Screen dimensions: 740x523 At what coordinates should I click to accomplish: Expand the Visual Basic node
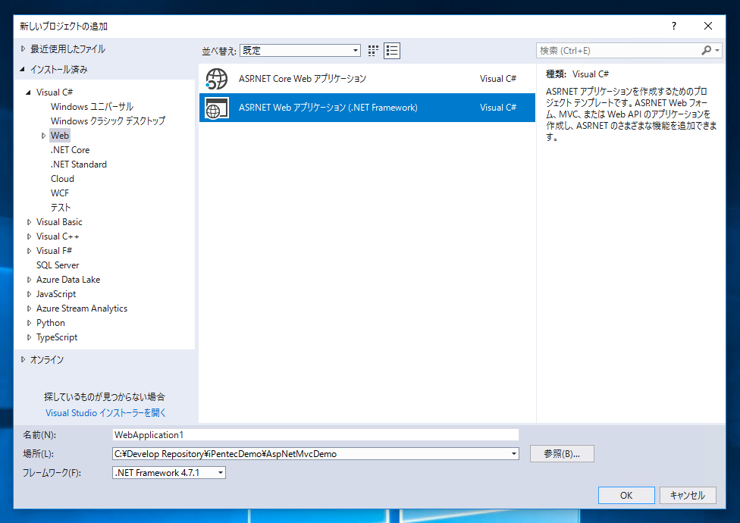(29, 222)
